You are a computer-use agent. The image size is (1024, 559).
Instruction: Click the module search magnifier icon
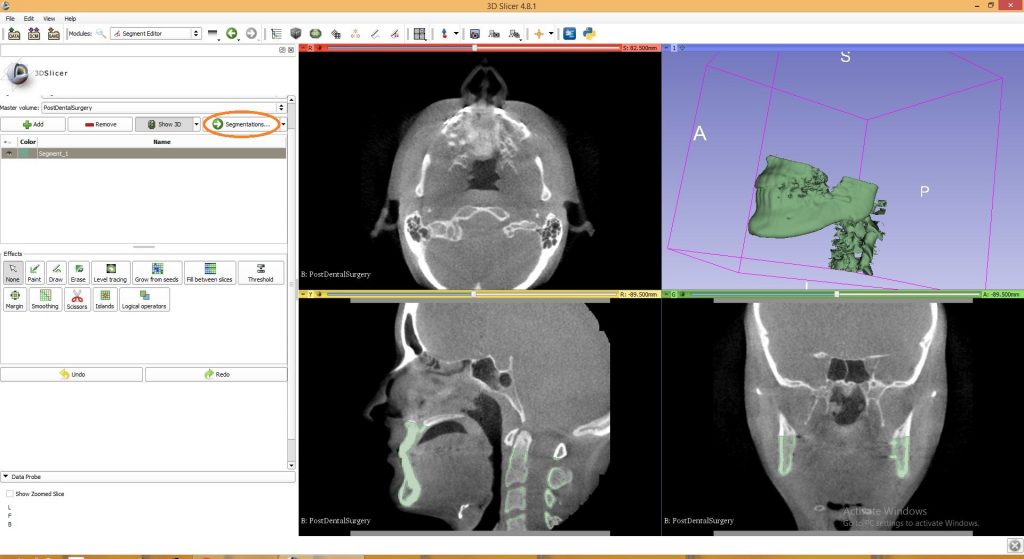tap(101, 33)
